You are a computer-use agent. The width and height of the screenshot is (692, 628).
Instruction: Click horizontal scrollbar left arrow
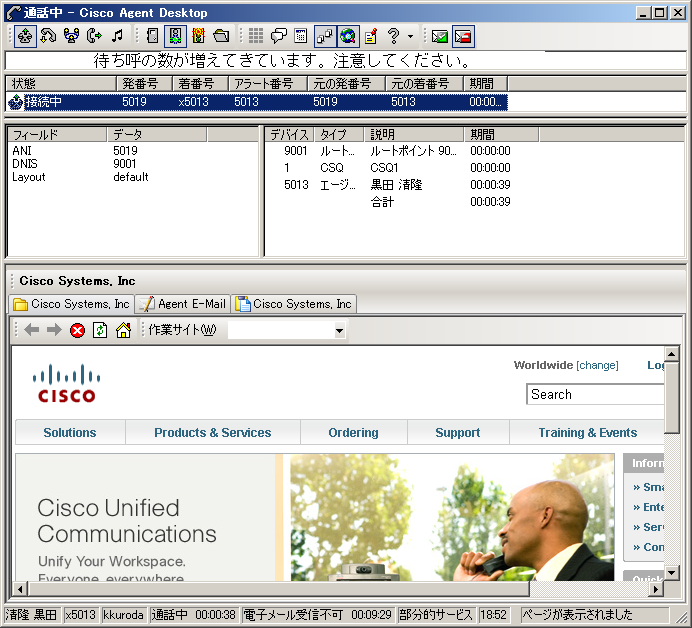coord(20,589)
